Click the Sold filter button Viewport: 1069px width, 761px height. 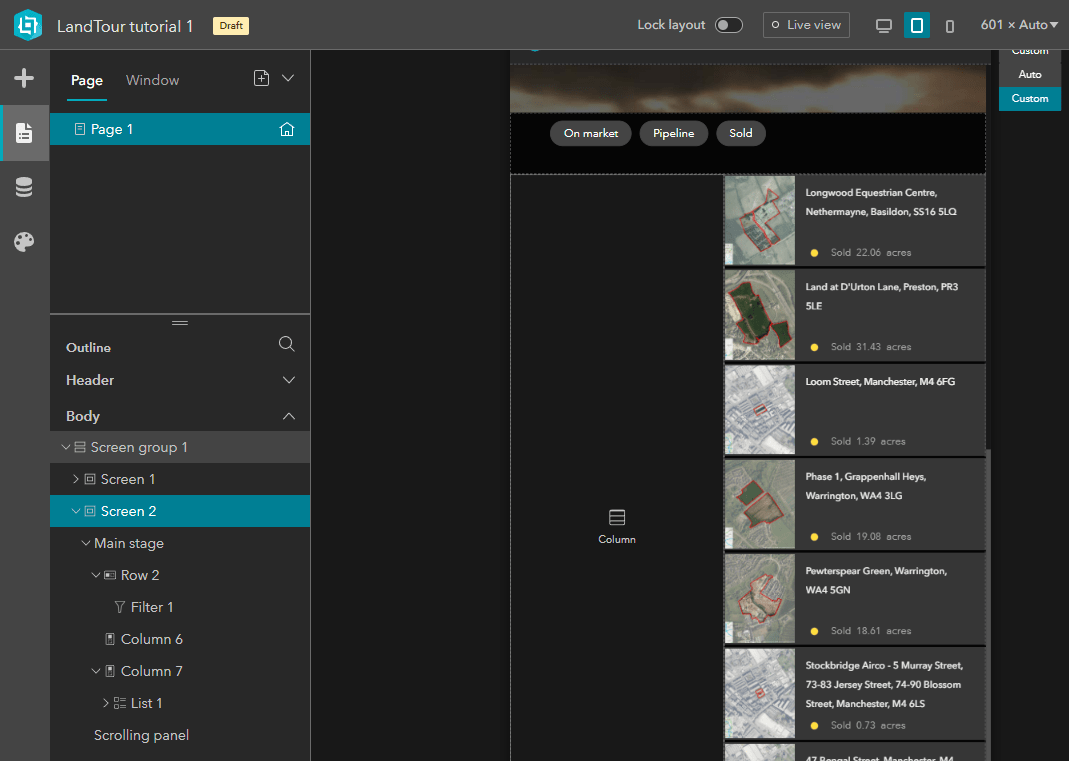[740, 133]
